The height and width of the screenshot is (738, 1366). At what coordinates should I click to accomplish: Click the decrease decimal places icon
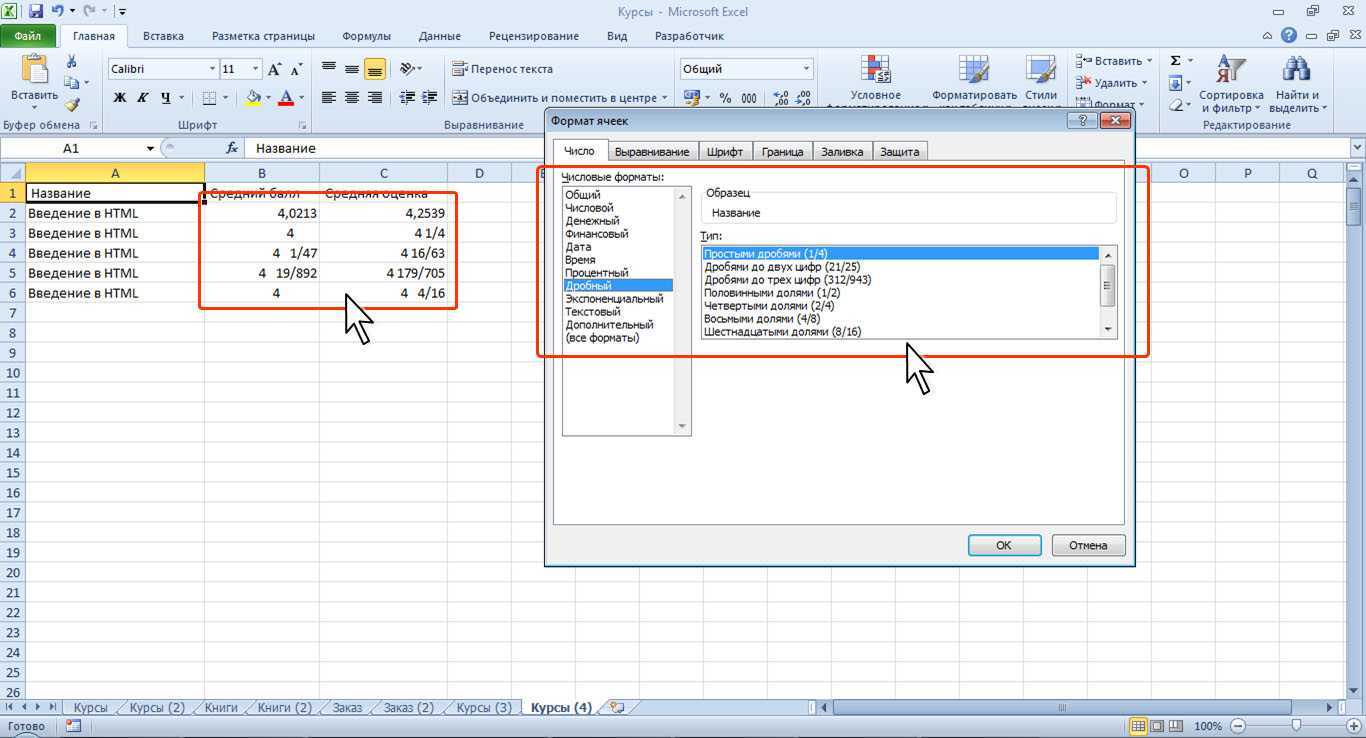tap(804, 98)
